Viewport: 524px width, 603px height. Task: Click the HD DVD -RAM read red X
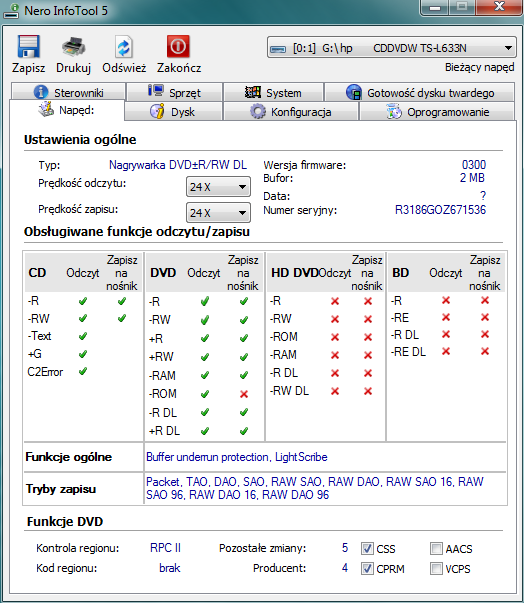[335, 355]
